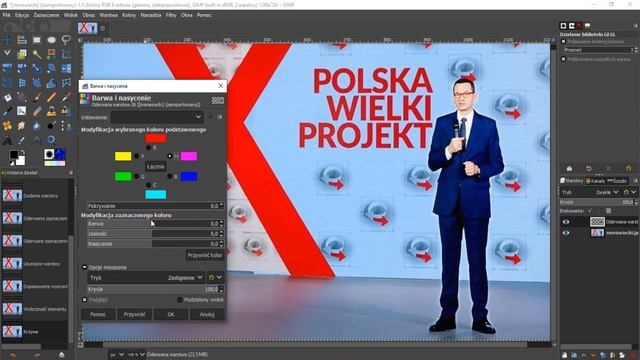Switch to the Ścieżki tab
This screenshot has width=640, height=360.
(617, 181)
